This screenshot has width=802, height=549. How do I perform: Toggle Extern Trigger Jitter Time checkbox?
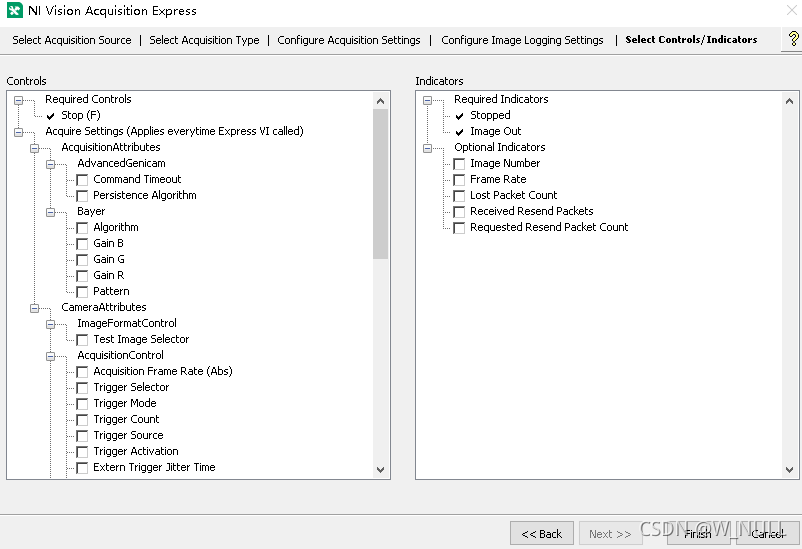pyautogui.click(x=82, y=468)
